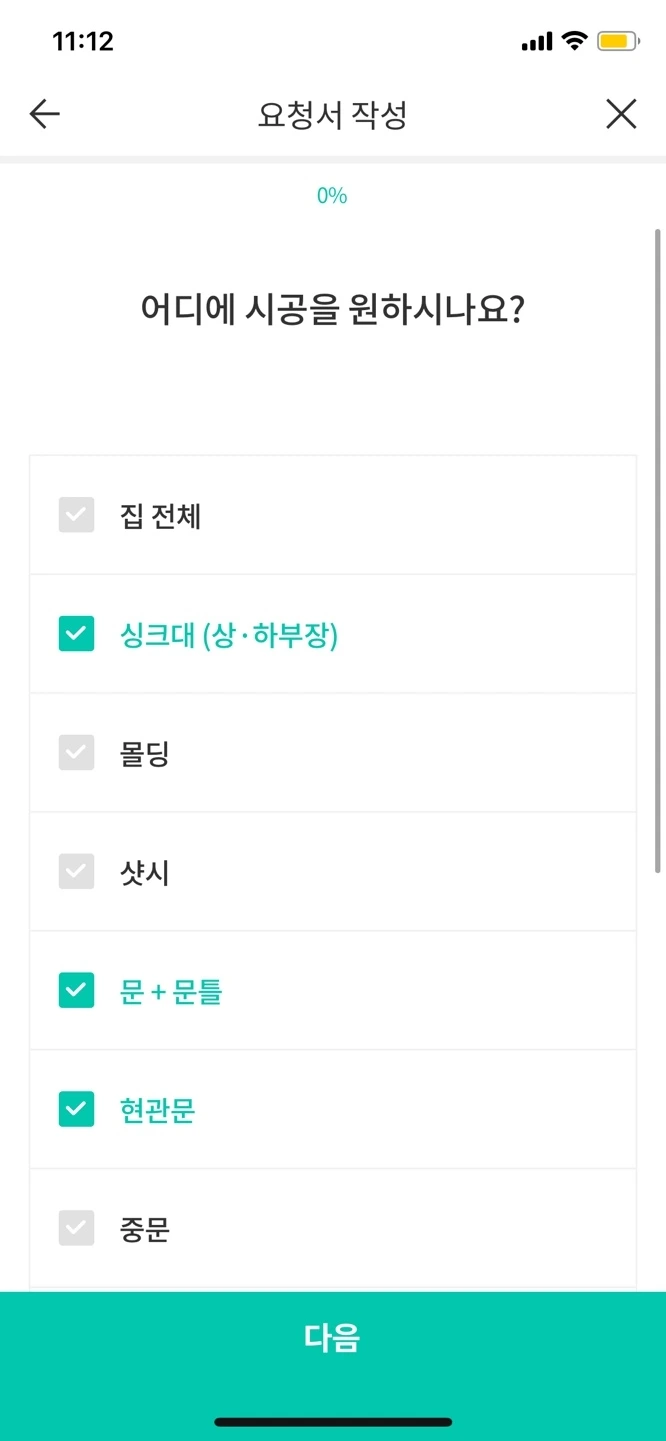Select the 몰딩 row label text
The height and width of the screenshot is (1441, 666).
[x=143, y=752]
